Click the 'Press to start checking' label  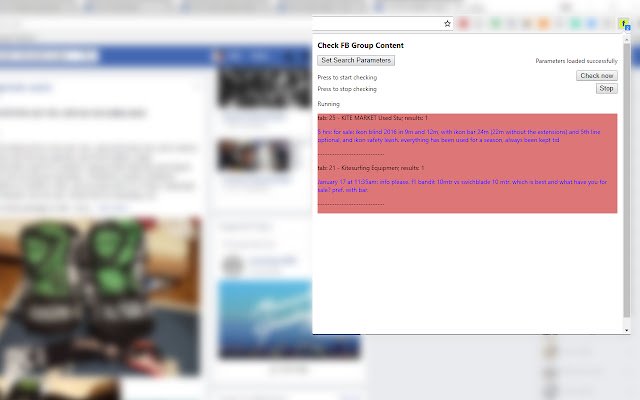pos(347,77)
